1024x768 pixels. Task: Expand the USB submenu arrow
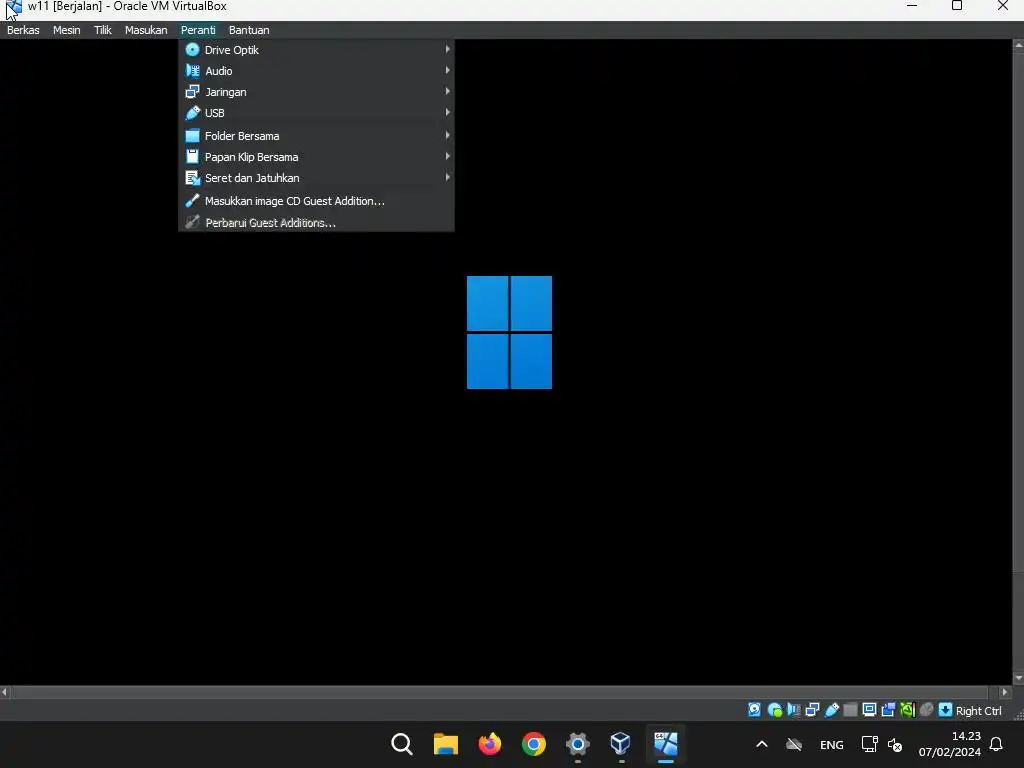[447, 112]
